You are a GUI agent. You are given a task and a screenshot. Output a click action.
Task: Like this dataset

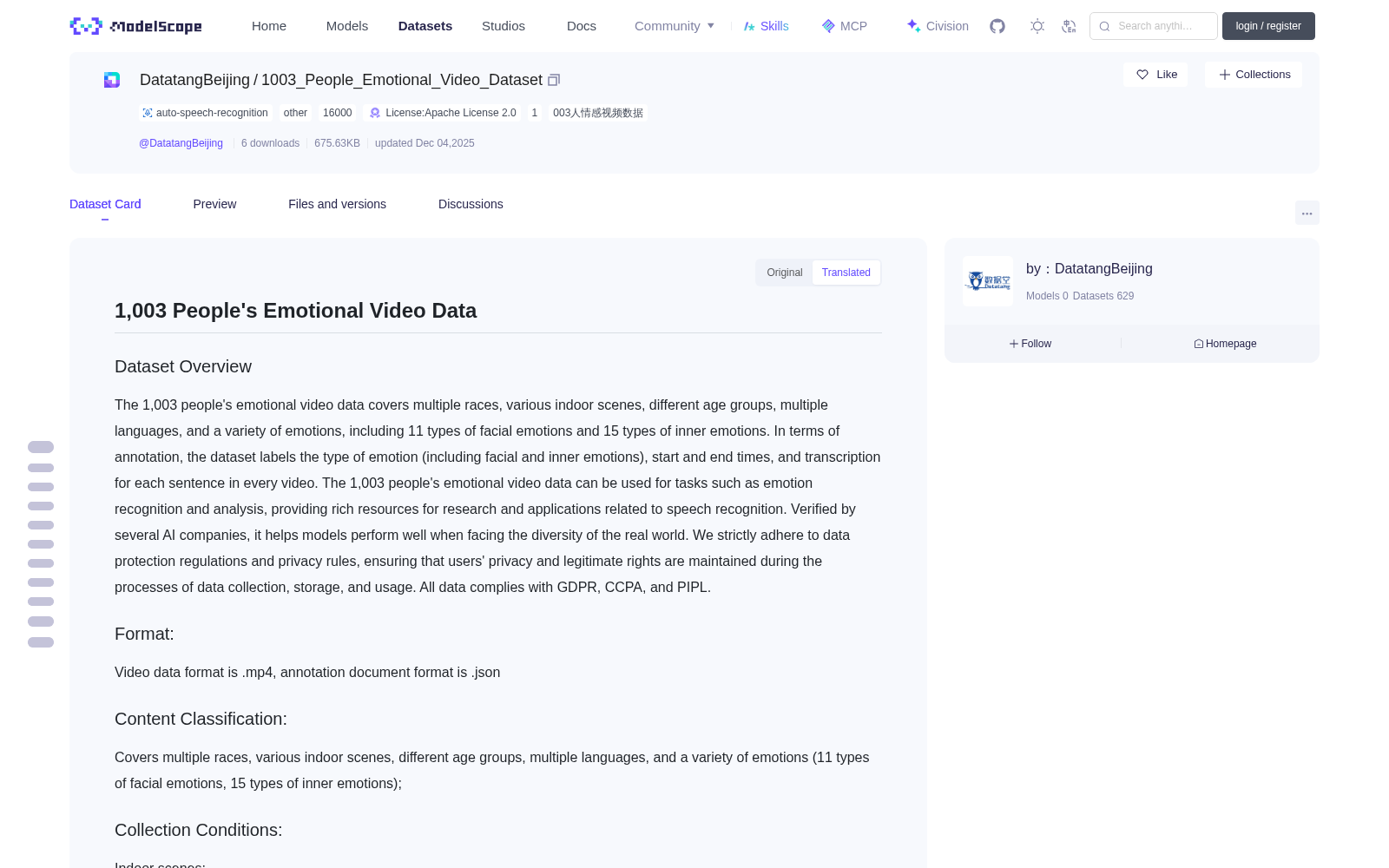[1155, 75]
